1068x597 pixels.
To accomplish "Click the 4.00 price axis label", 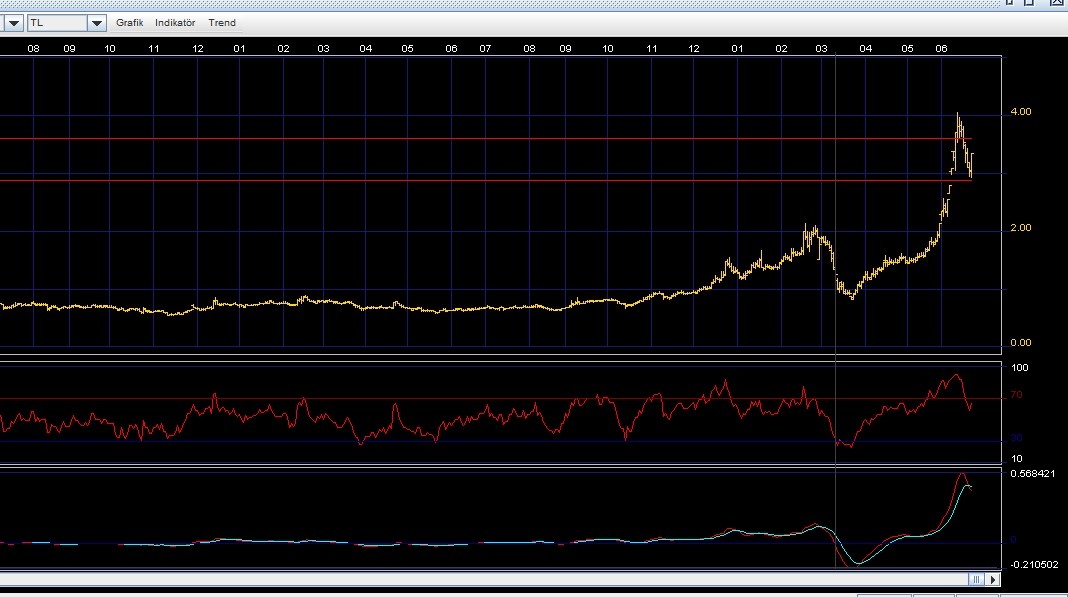I will pos(1020,112).
